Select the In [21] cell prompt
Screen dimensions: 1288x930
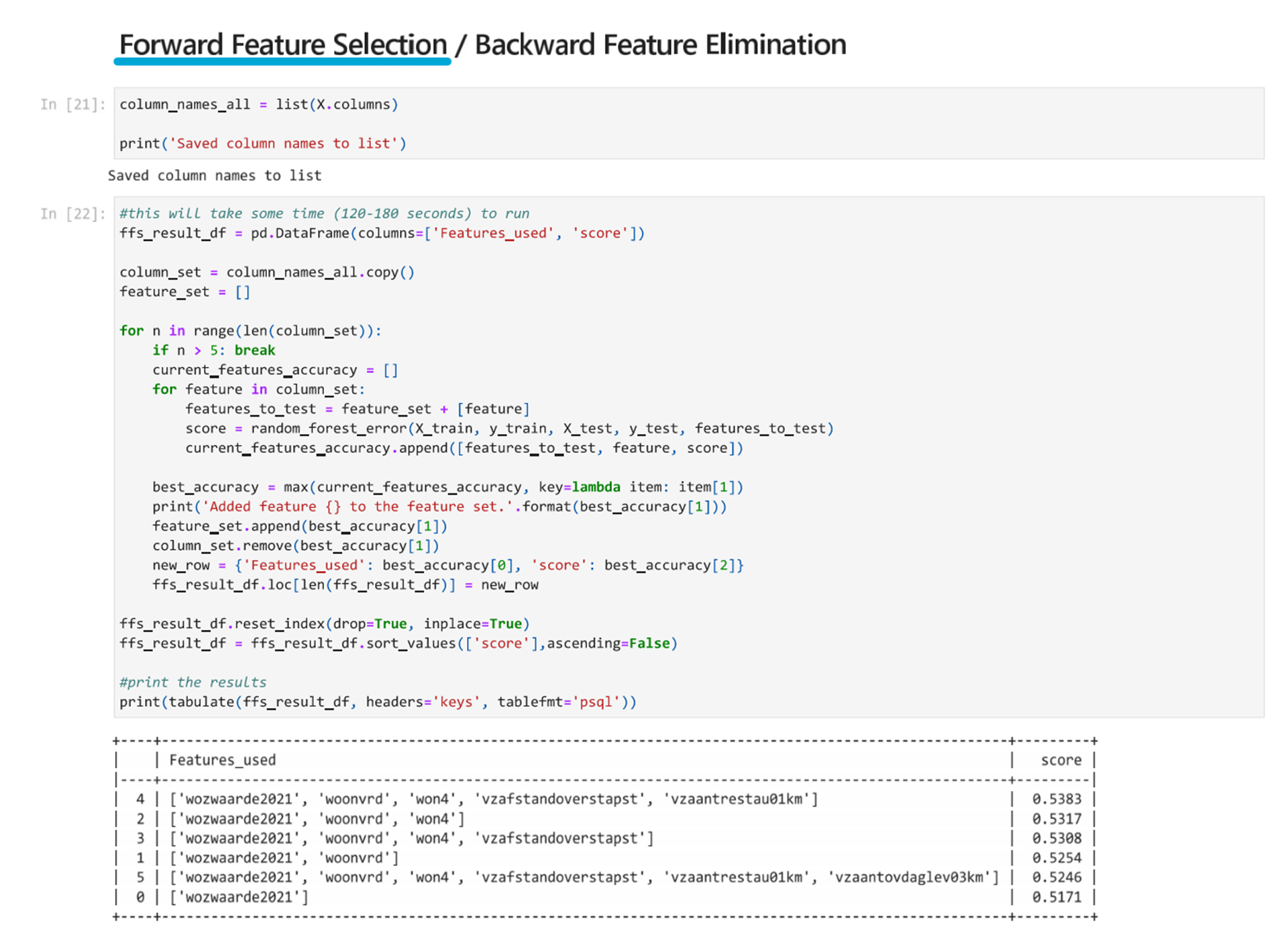pyautogui.click(x=72, y=105)
